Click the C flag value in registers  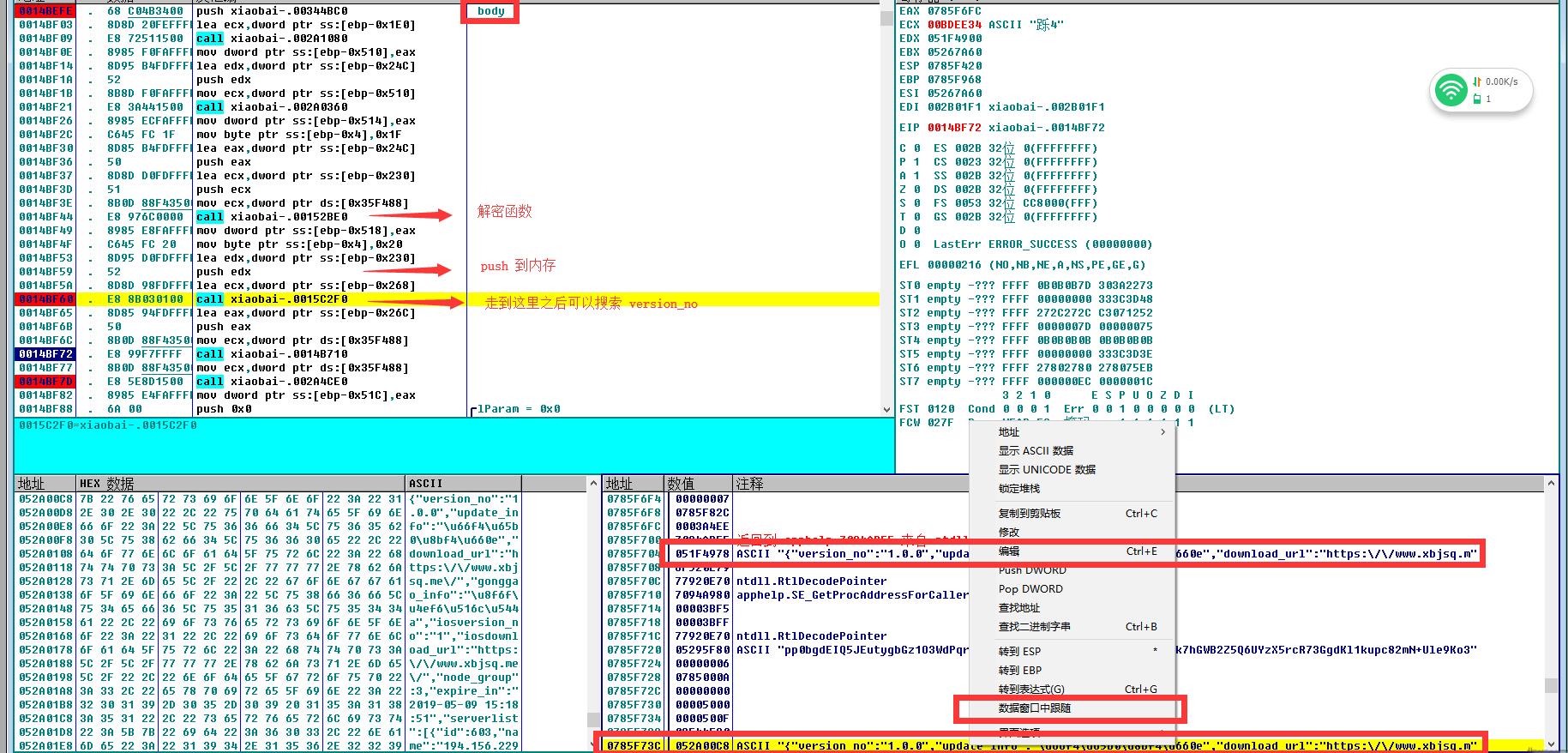[916, 148]
